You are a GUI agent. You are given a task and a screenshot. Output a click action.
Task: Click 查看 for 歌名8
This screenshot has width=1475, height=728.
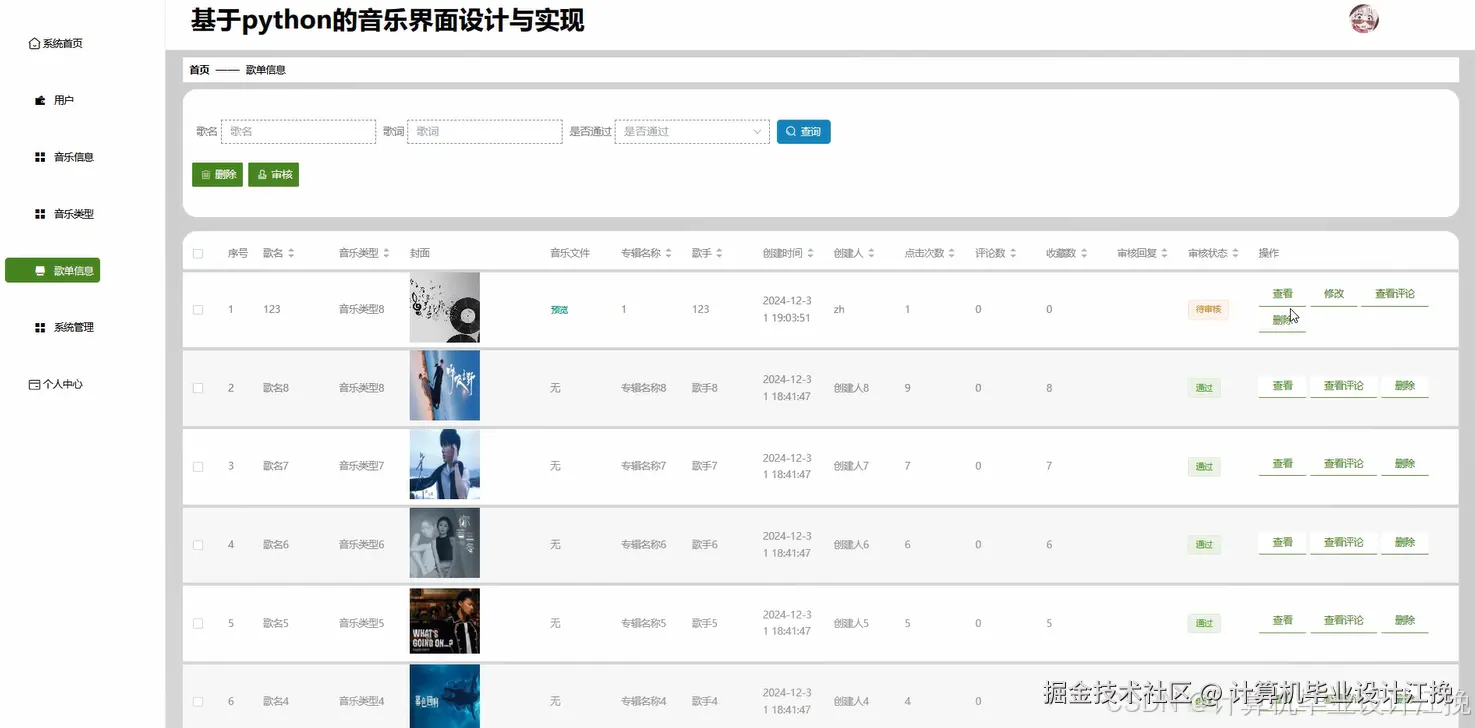(1282, 386)
